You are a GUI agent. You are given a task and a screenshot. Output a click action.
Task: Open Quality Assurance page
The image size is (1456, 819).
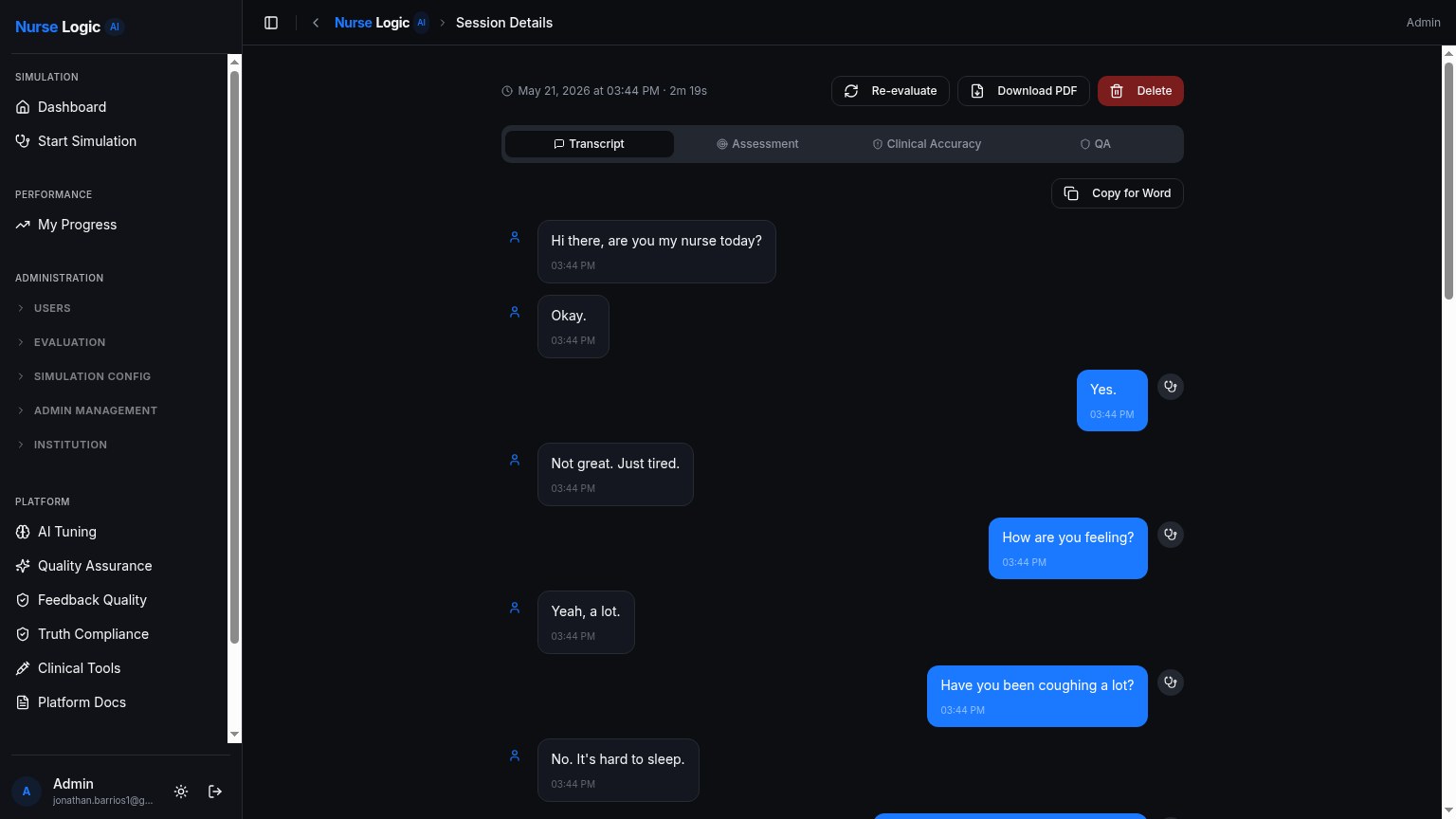tap(114, 566)
